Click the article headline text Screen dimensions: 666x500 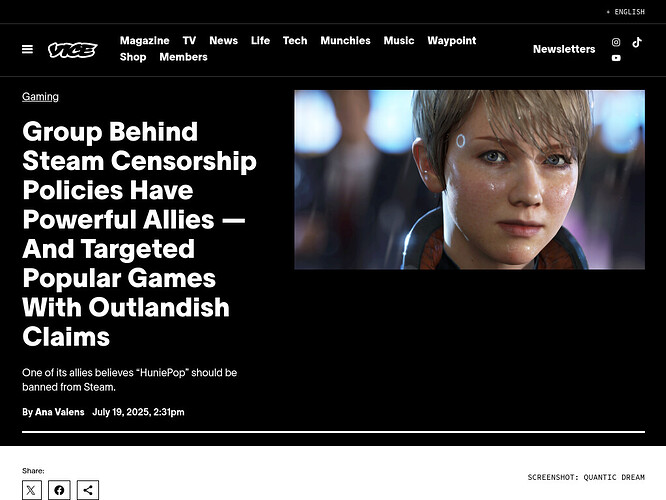pos(139,234)
